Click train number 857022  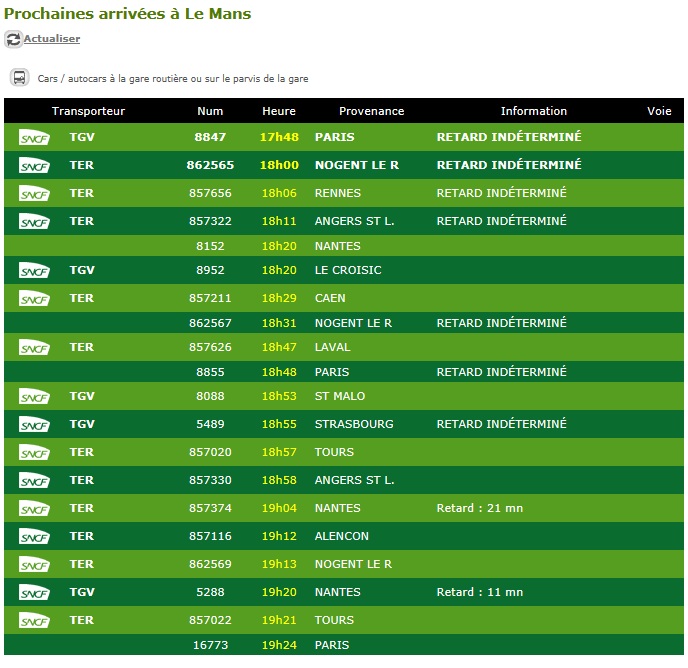(x=210, y=620)
